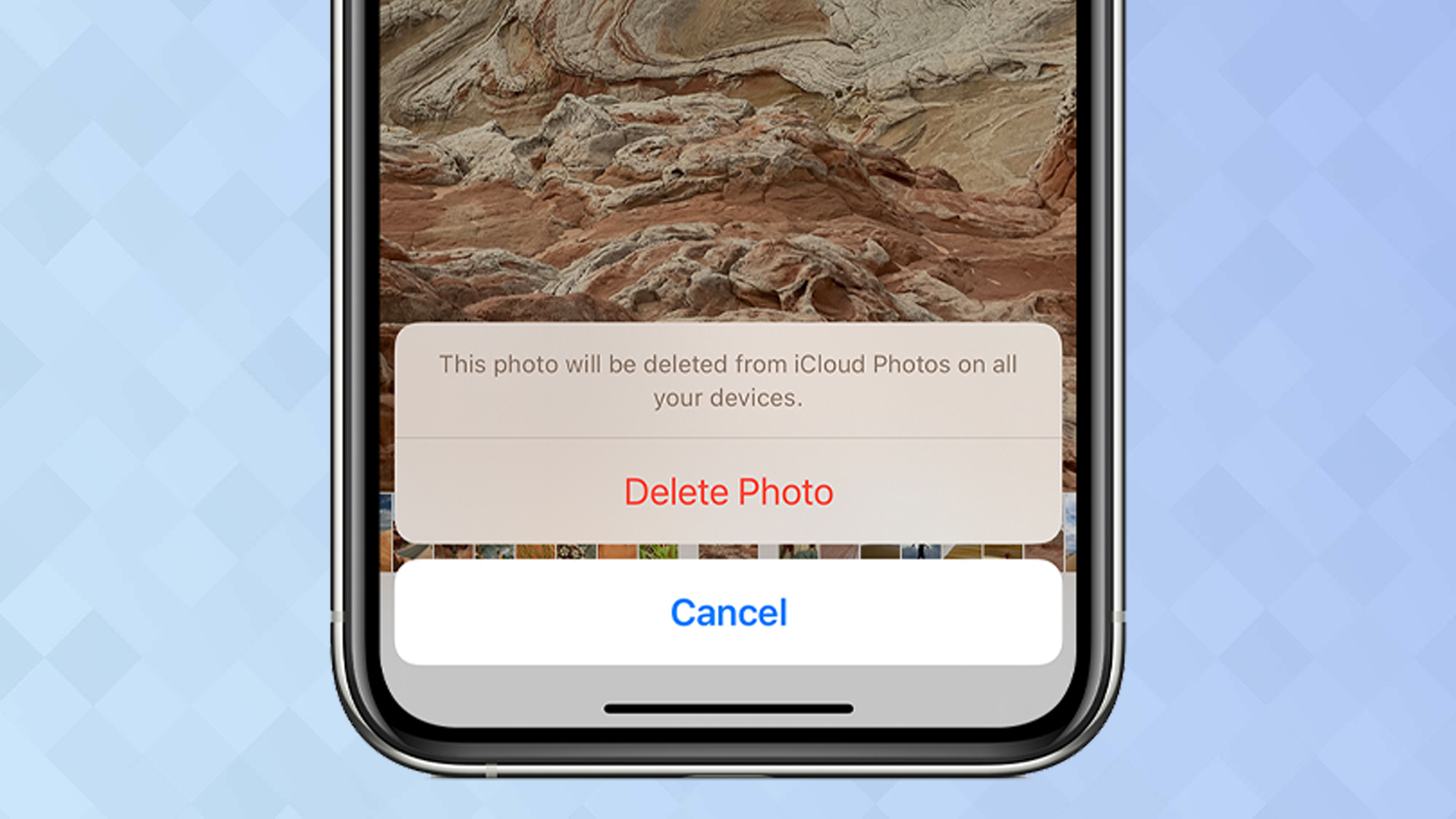Select a photo from the film strip
The width and height of the screenshot is (1456, 819).
(x=728, y=549)
